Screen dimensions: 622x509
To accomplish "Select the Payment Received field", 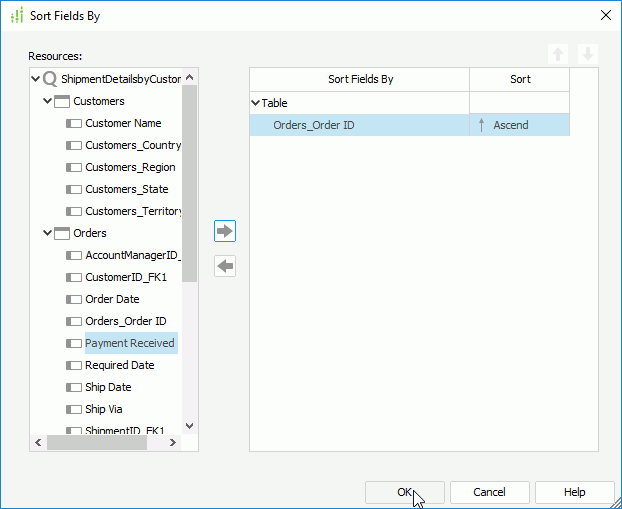I will pos(129,343).
